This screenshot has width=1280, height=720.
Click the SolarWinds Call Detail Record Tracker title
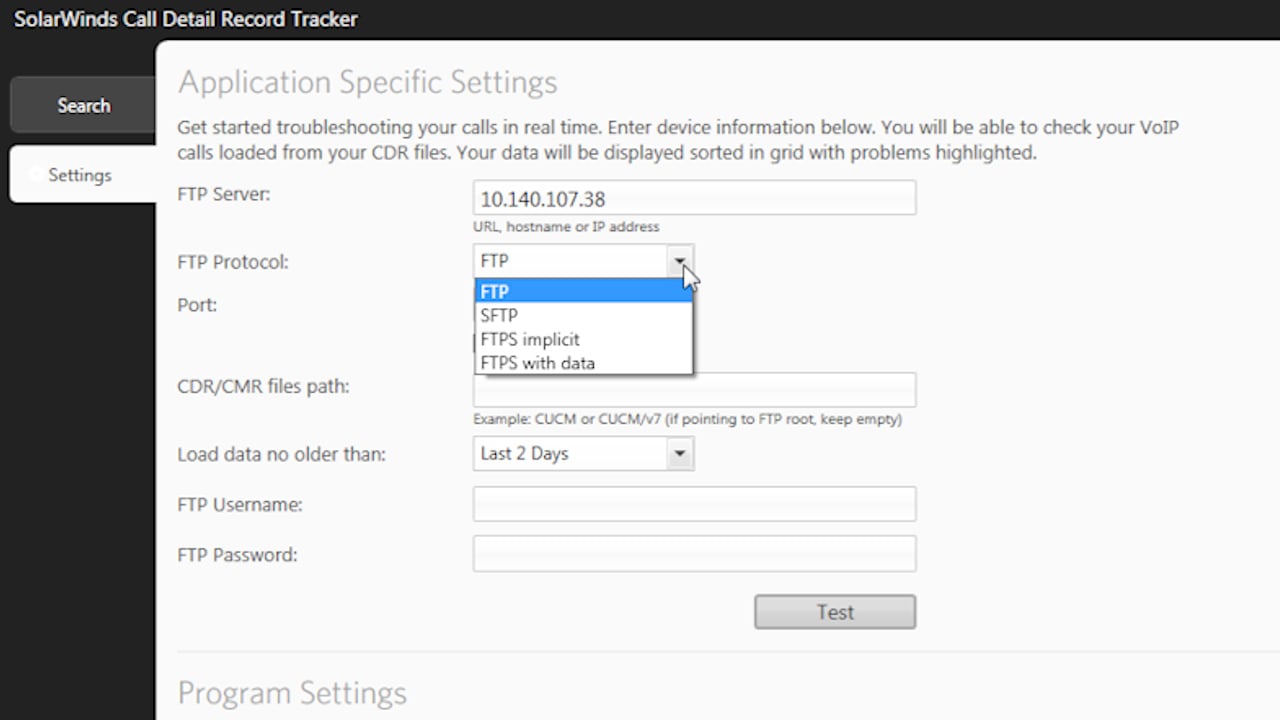(x=186, y=18)
